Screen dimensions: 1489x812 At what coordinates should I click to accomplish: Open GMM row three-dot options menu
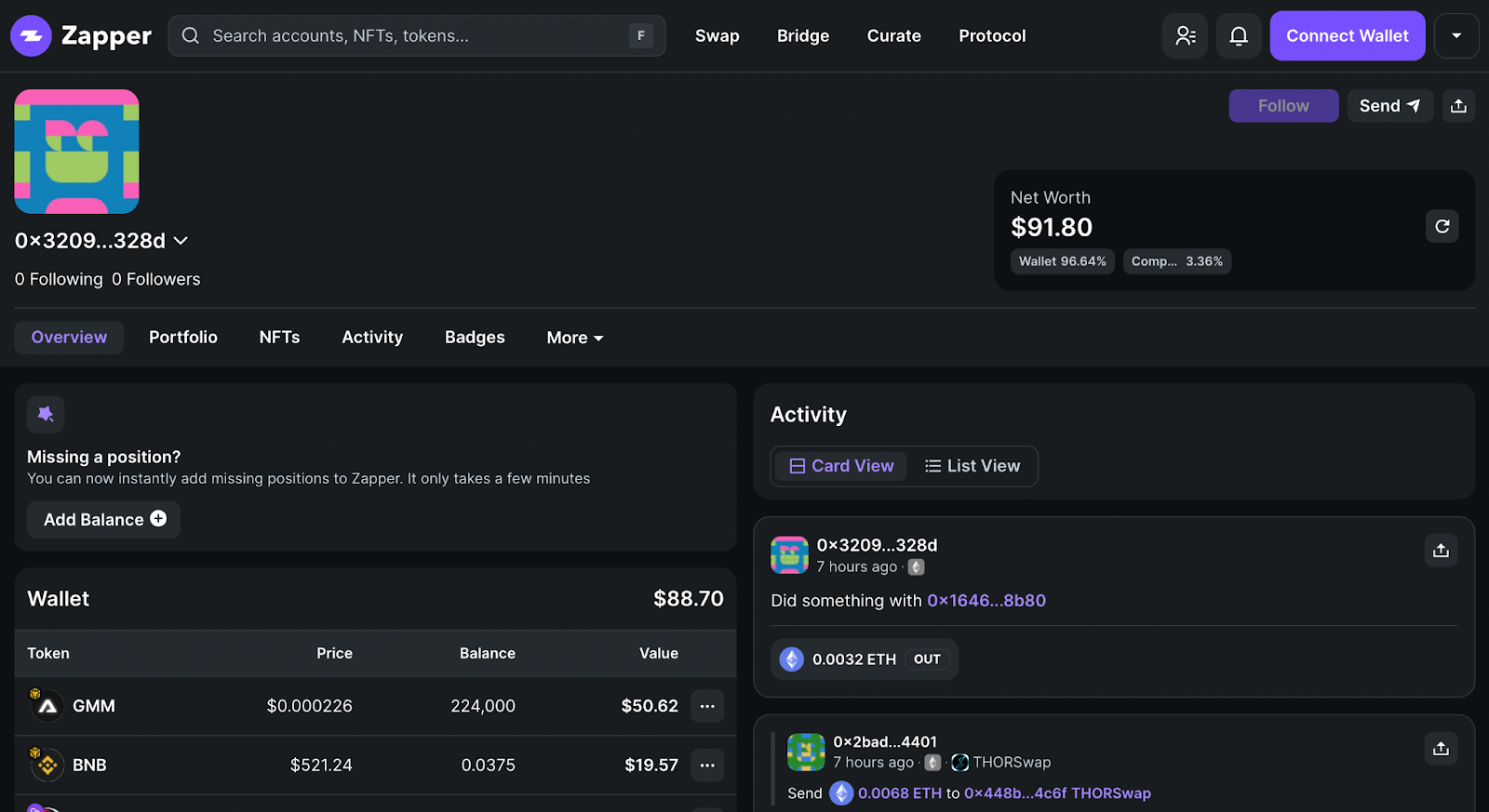click(x=707, y=706)
